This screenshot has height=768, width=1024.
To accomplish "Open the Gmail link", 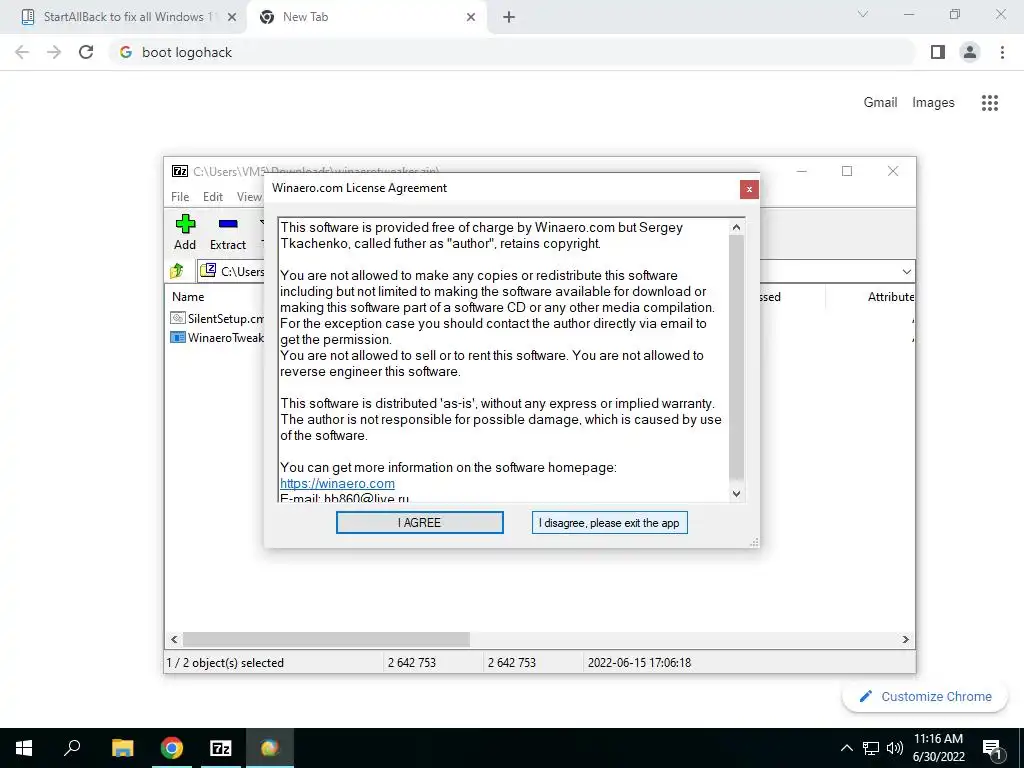I will [x=880, y=103].
